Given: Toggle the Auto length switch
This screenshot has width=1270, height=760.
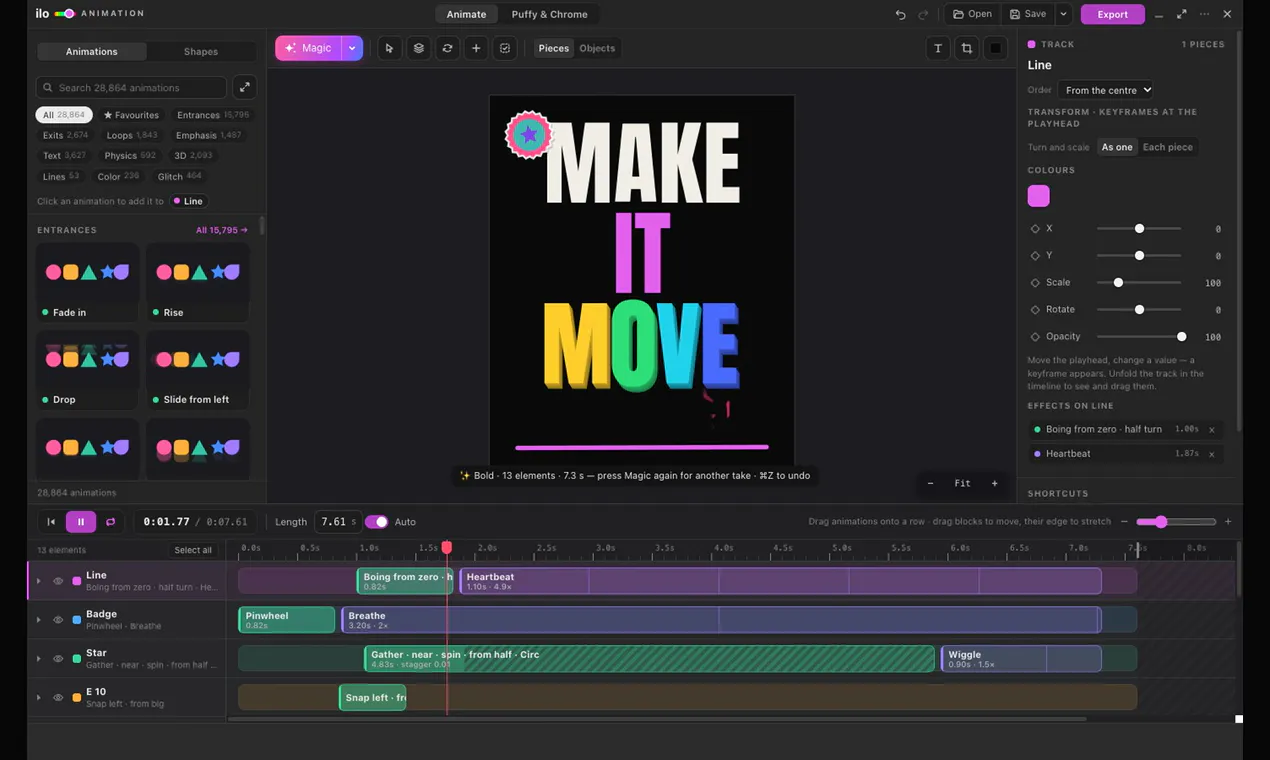Looking at the screenshot, I should tap(376, 522).
